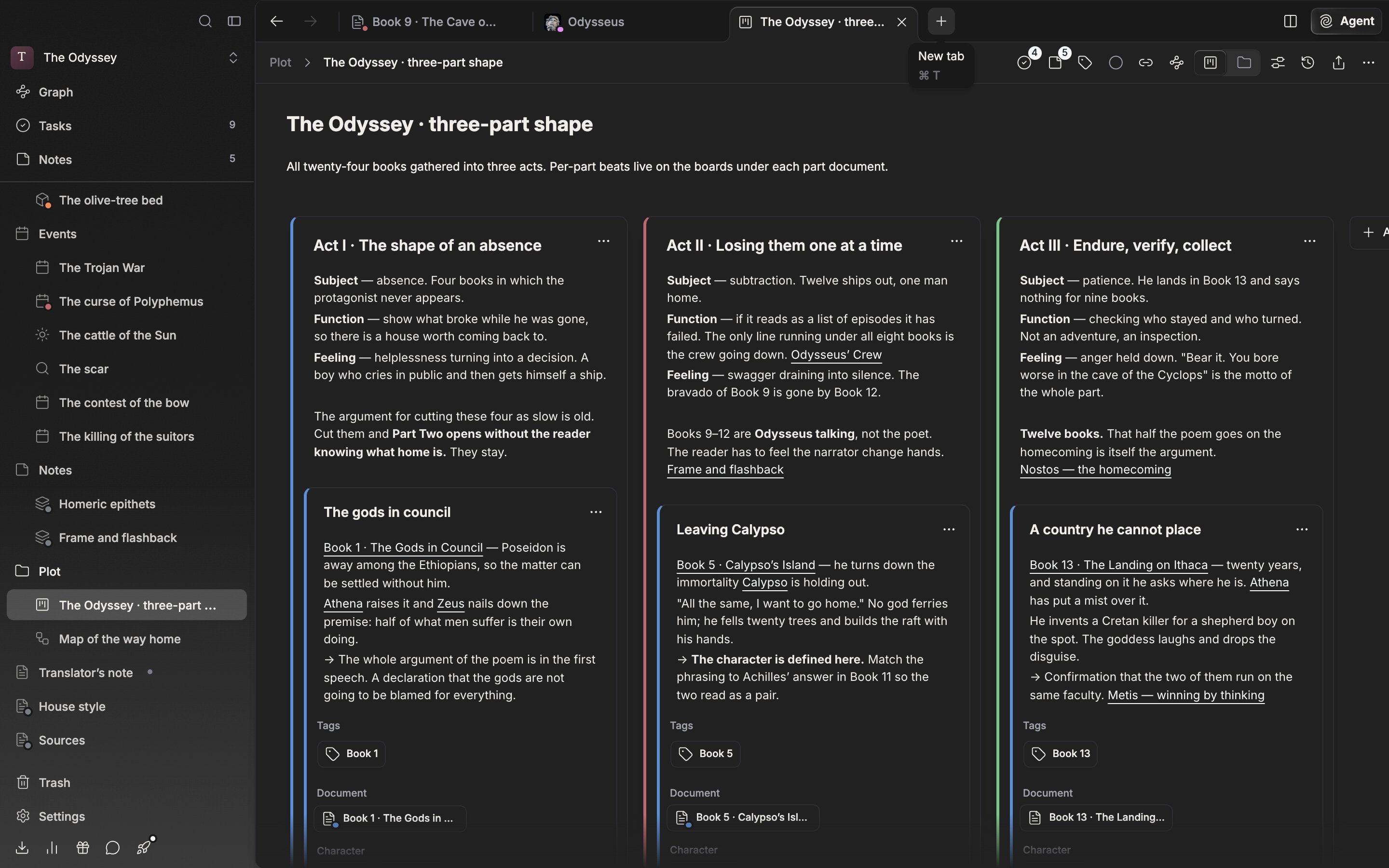Open the graph connections icon in the toolbar

pyautogui.click(x=1177, y=62)
